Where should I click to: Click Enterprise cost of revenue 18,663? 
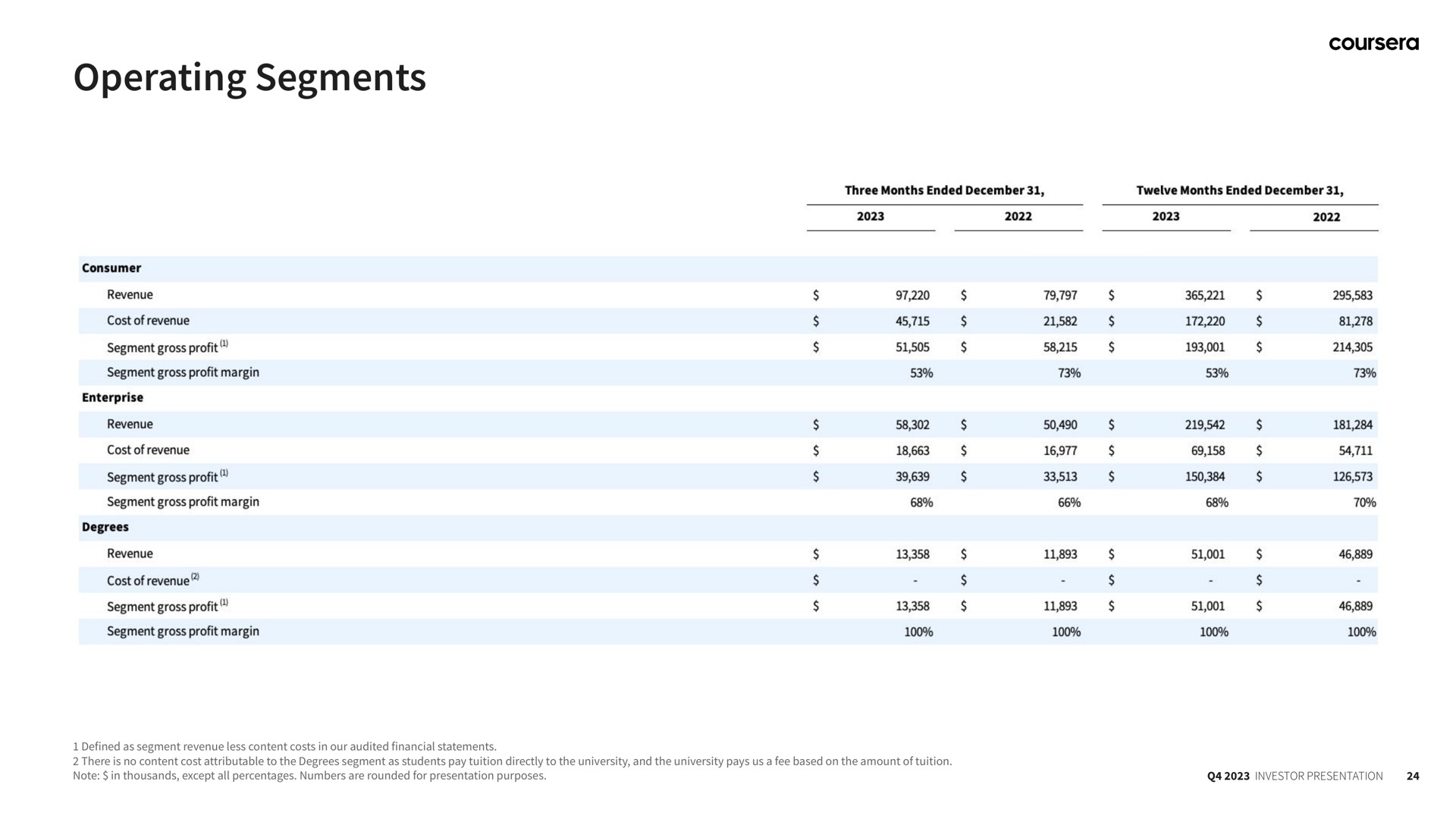pos(912,451)
